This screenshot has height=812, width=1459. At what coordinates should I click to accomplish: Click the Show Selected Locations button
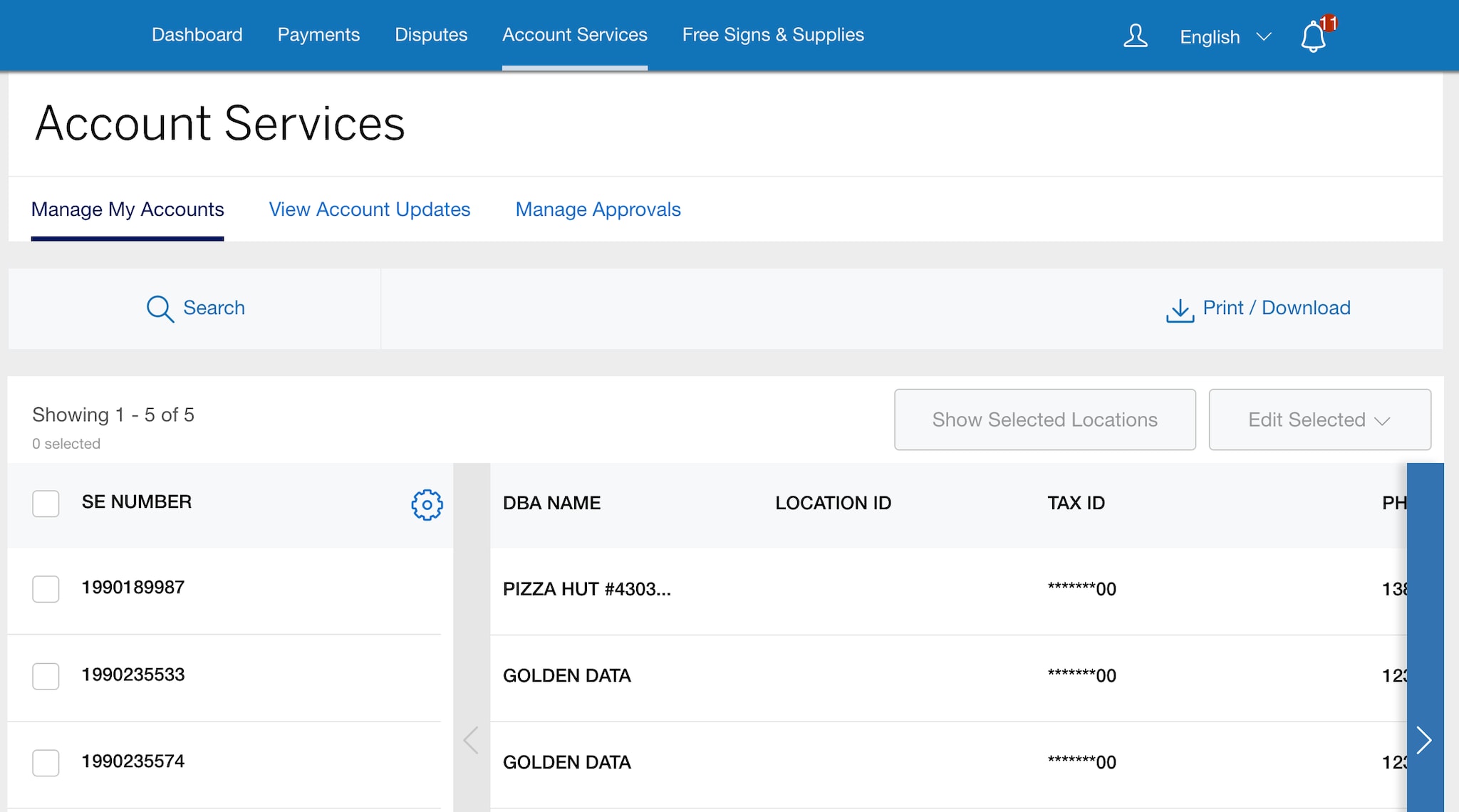[x=1044, y=420]
